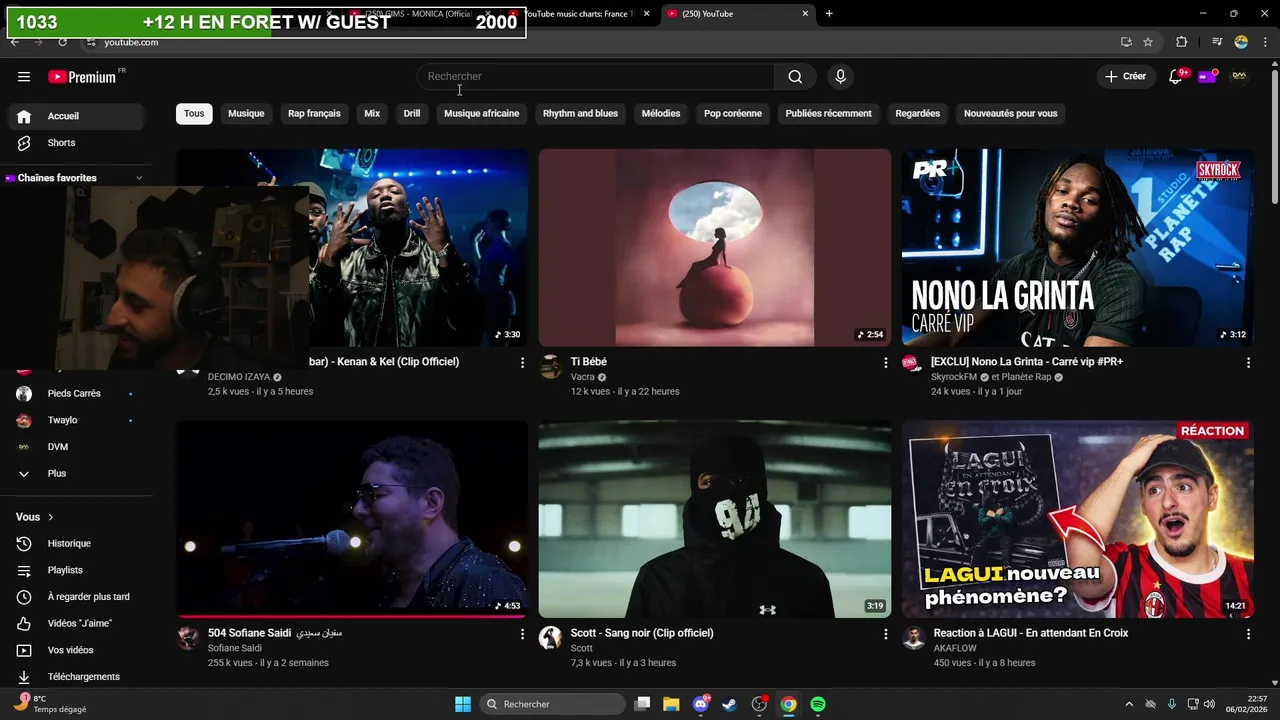
Task: Select Publiées récemment filter chip
Action: point(828,113)
